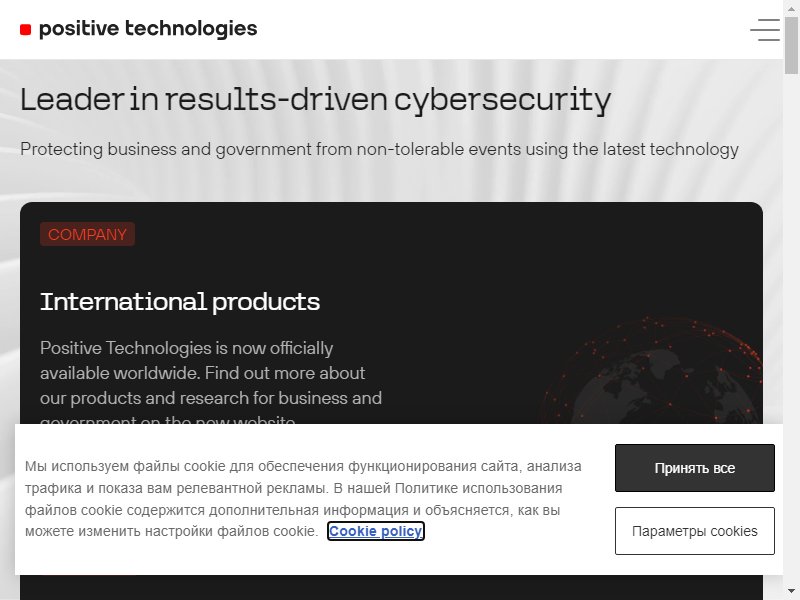Accept all cookies with Принять все
The height and width of the screenshot is (600, 800).
(694, 468)
